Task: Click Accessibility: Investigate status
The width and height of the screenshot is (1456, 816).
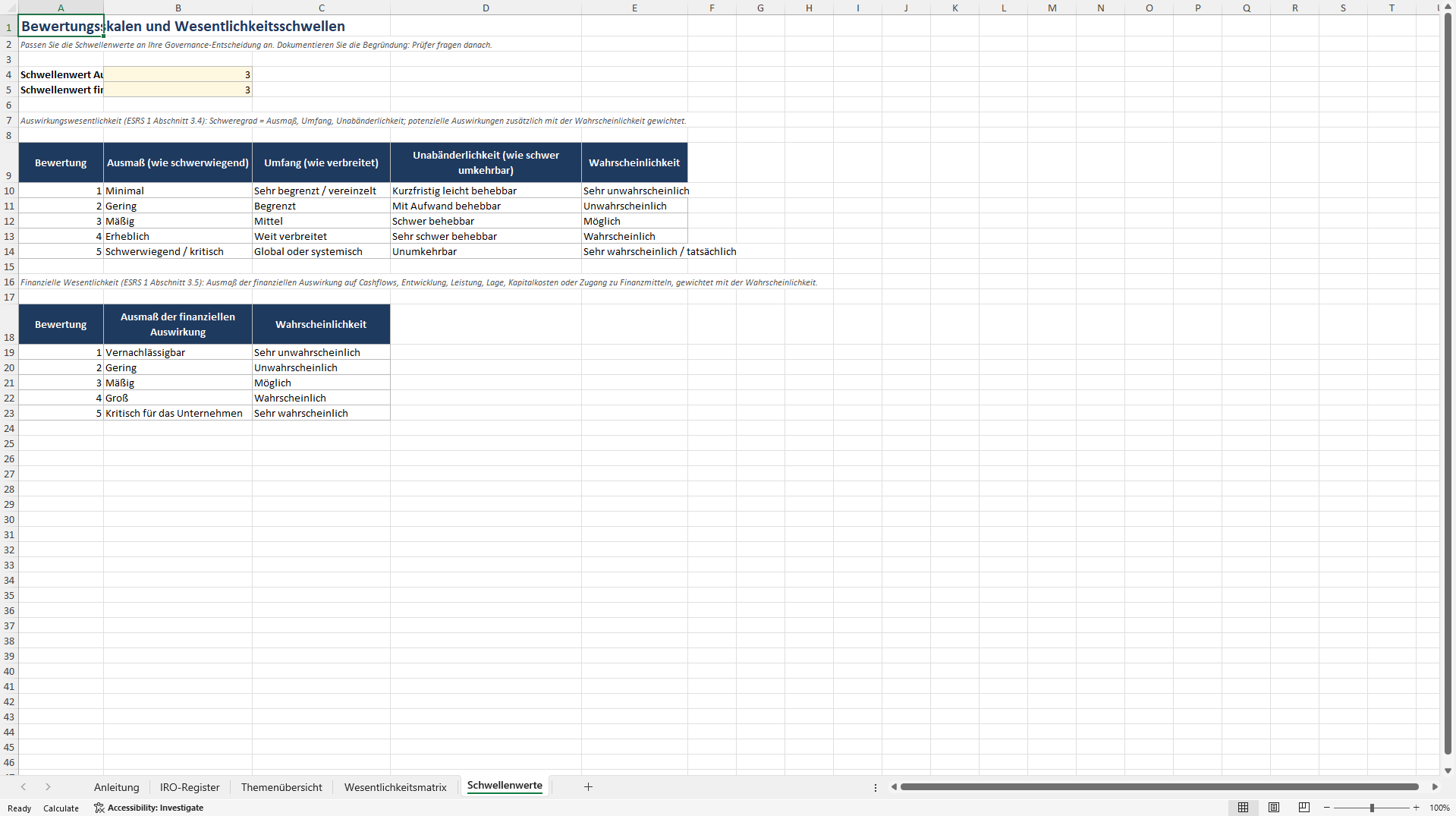Action: tap(149, 808)
